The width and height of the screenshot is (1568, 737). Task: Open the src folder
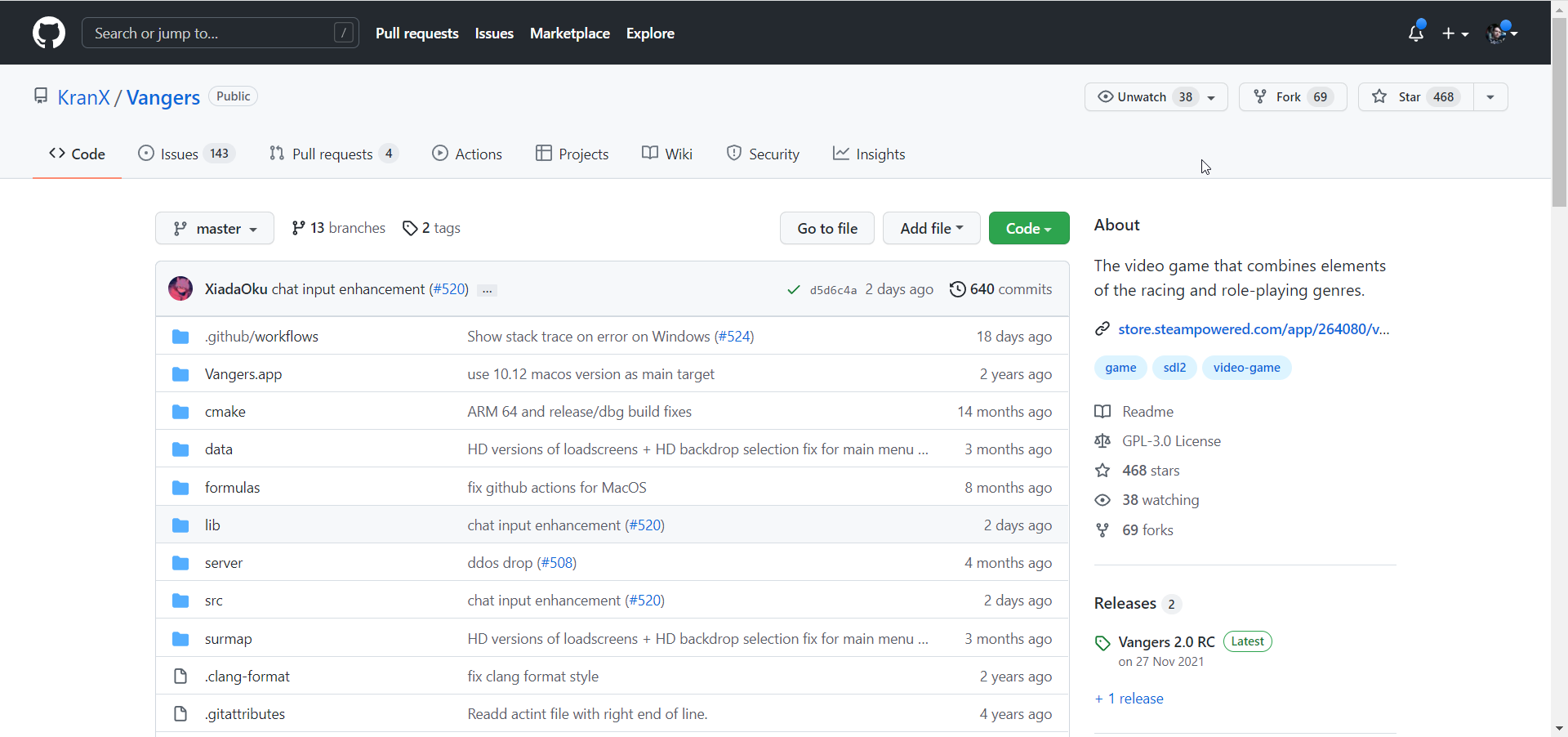[x=214, y=600]
